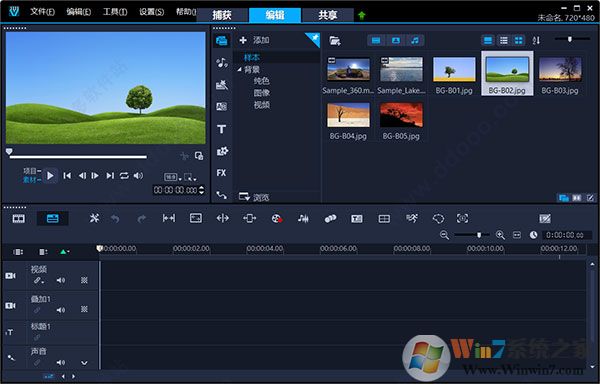The height and width of the screenshot is (384, 600).
Task: Click the 浏览 browse button
Action: pyautogui.click(x=254, y=197)
